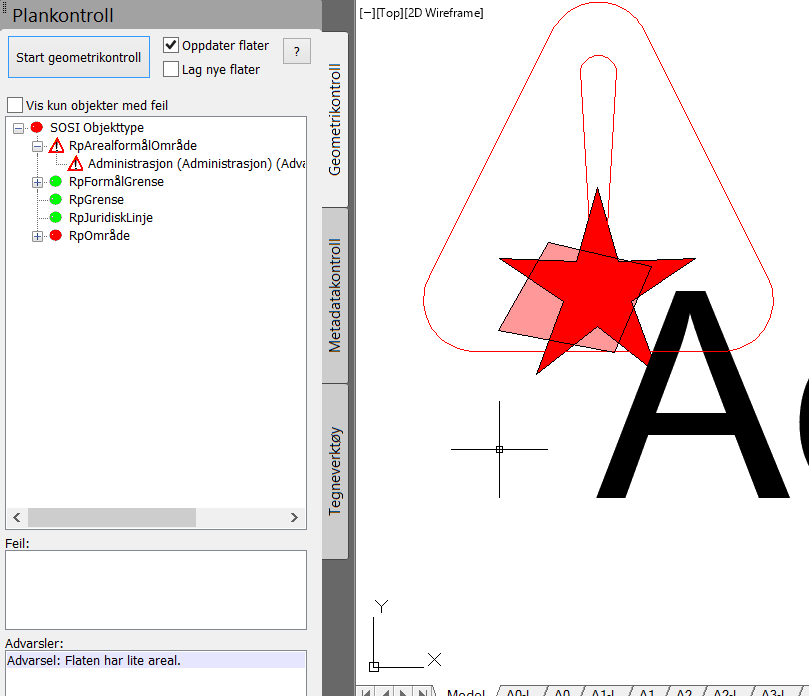Viewport: 809px width, 696px height.
Task: Click the green status dot of RpFormålGrense
Action: pyautogui.click(x=56, y=181)
